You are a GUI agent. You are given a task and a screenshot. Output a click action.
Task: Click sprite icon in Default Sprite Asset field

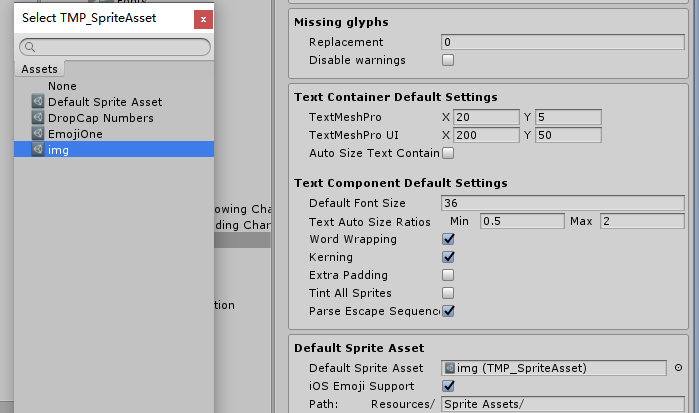449,368
